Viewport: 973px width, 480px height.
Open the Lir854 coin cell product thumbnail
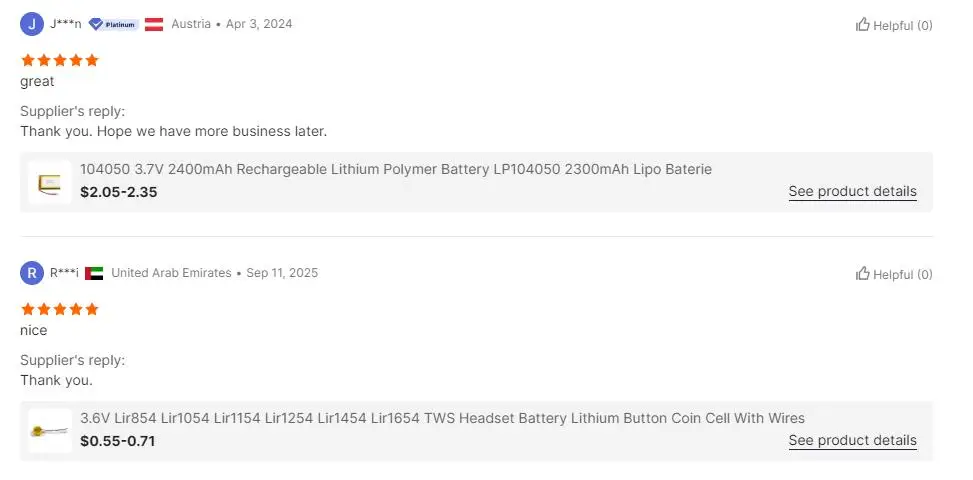50,431
